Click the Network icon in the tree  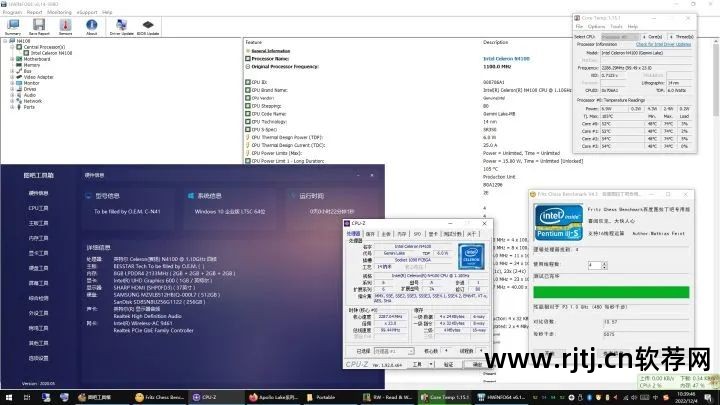(19, 101)
